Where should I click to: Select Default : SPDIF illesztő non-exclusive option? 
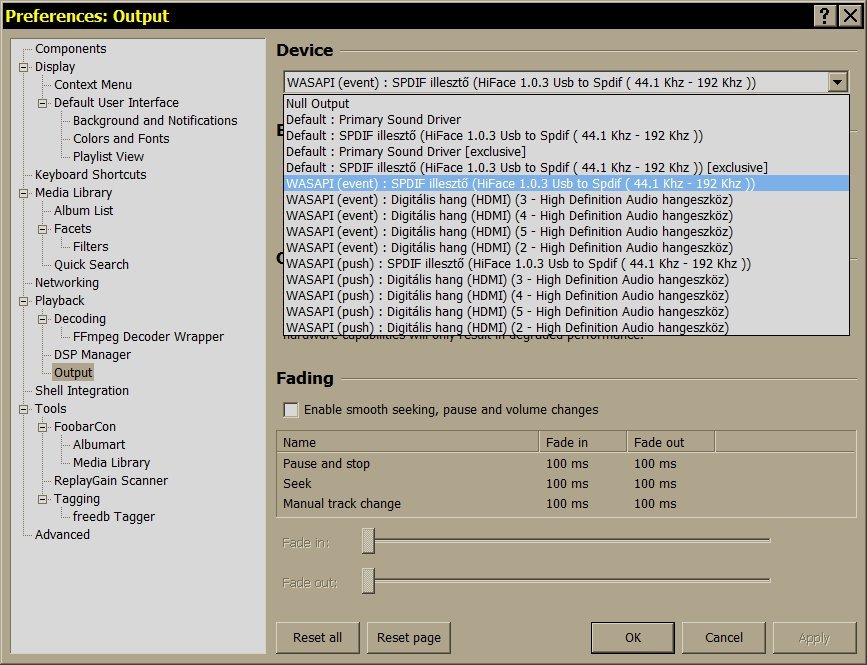pos(566,135)
